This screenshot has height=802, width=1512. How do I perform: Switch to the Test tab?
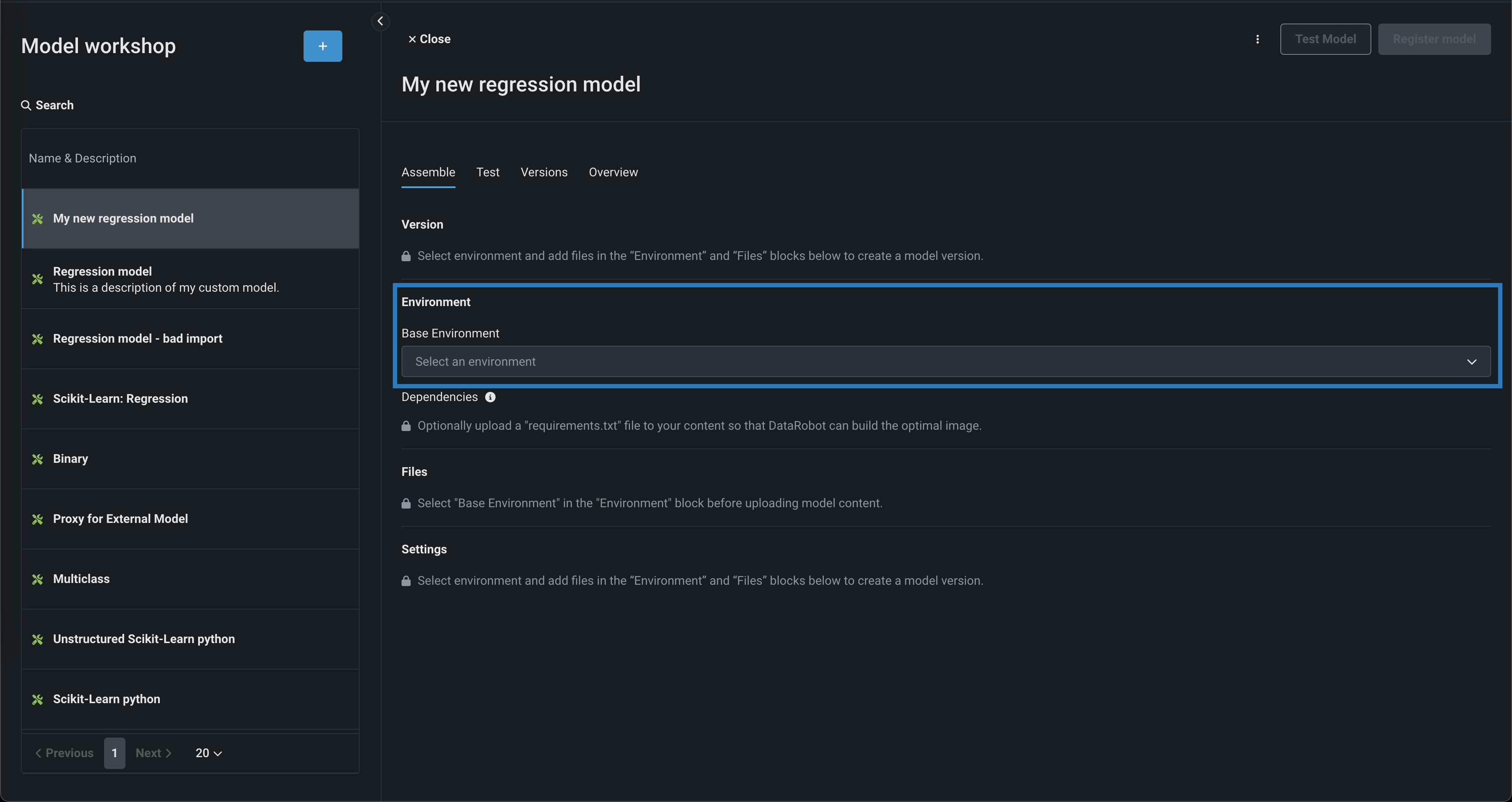[x=487, y=172]
